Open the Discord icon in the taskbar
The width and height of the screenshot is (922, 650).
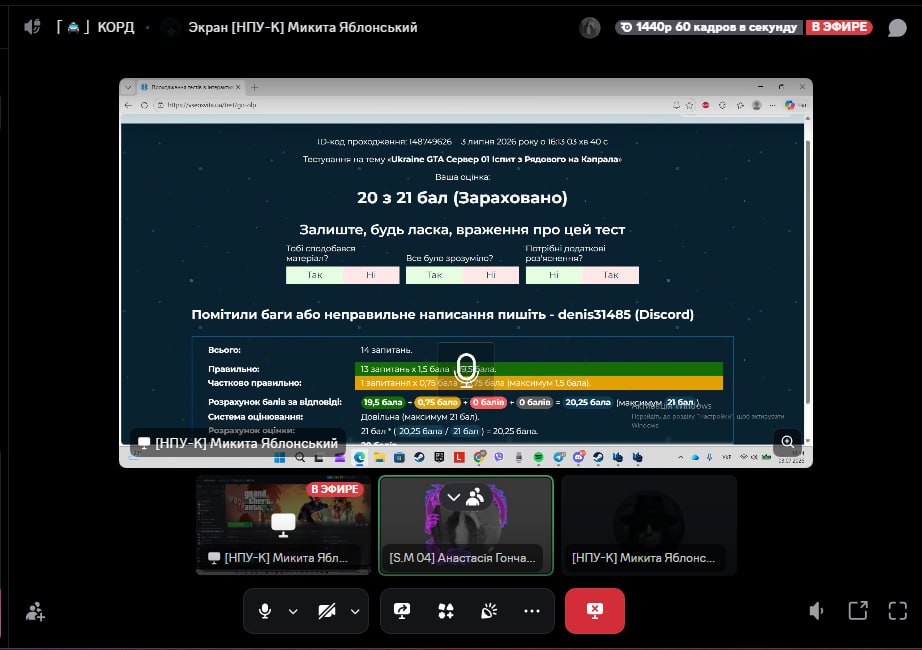point(579,458)
